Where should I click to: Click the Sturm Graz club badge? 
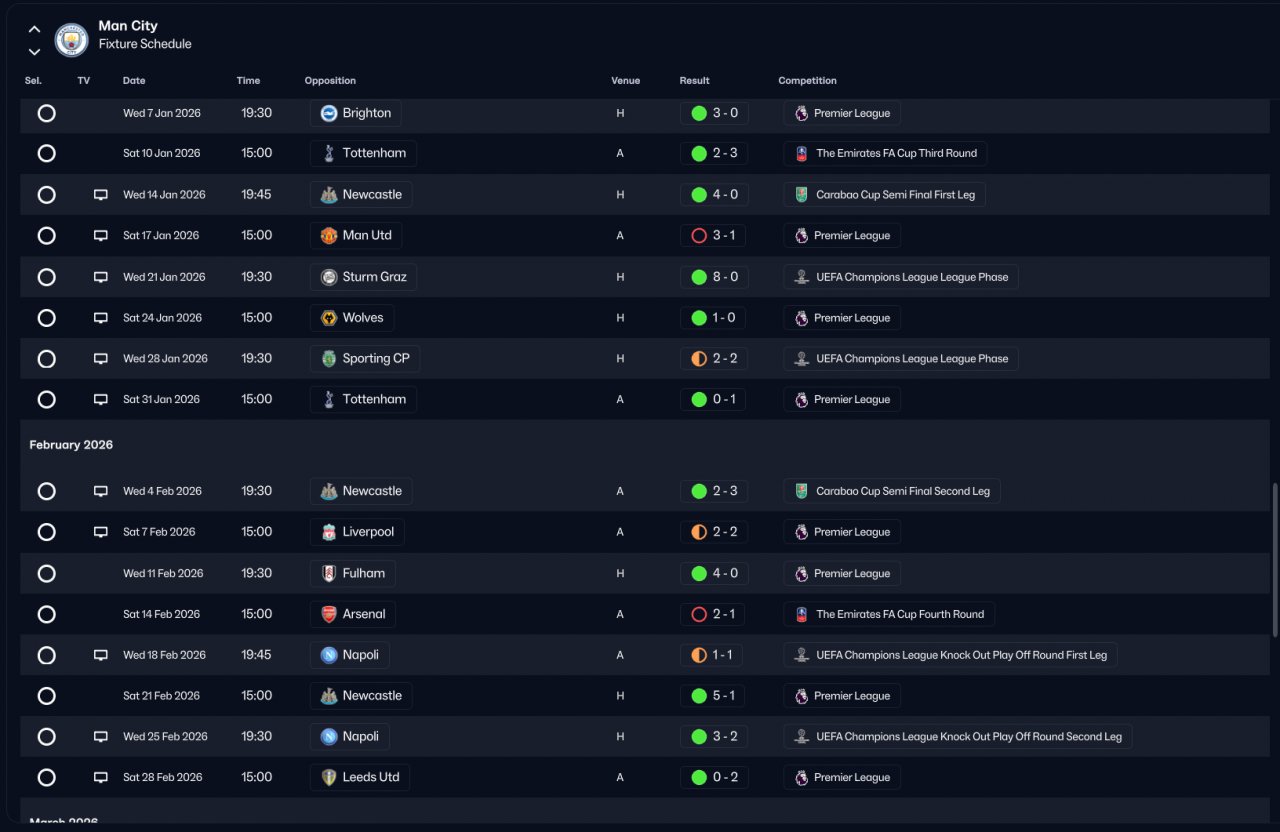tap(328, 277)
